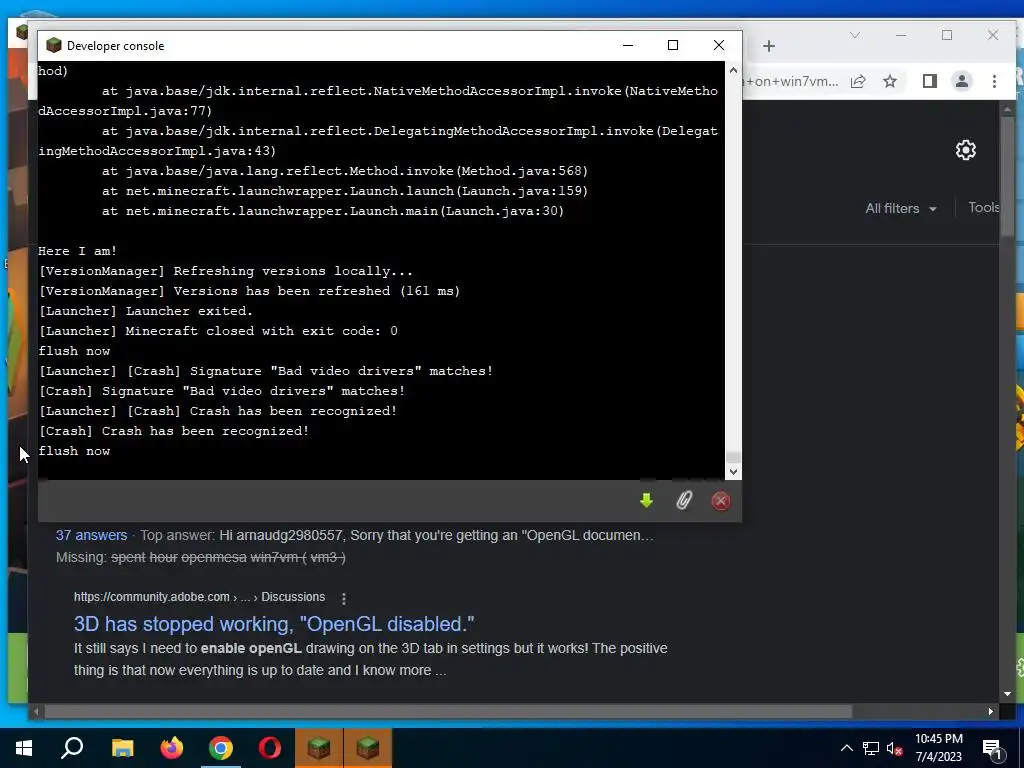Expand the All filters dropdown
The image size is (1024, 768).
(x=901, y=208)
